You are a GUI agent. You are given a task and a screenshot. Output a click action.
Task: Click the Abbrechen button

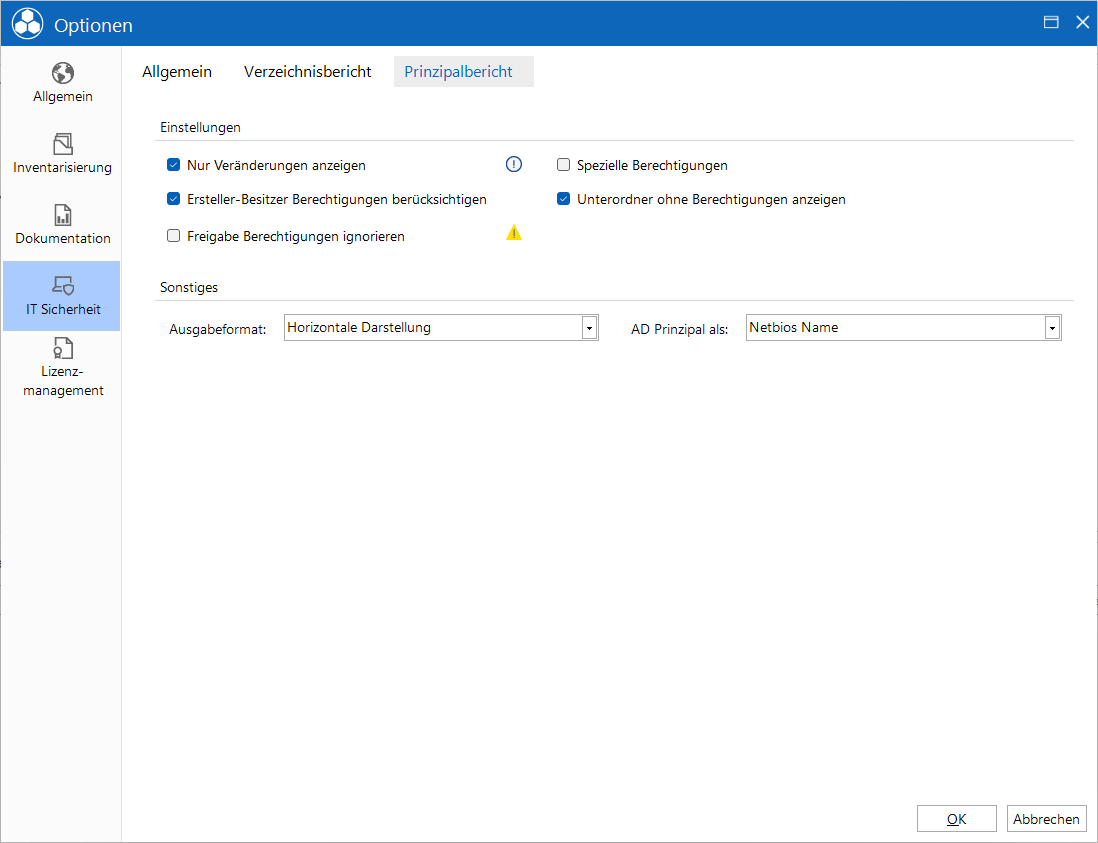click(1046, 818)
